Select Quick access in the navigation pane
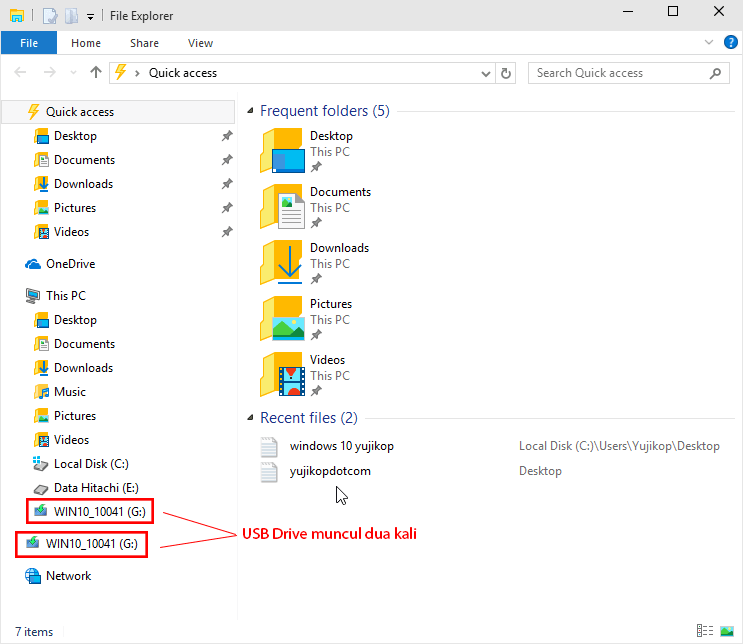Screen dimensions: 743x644 [x=118, y=112]
